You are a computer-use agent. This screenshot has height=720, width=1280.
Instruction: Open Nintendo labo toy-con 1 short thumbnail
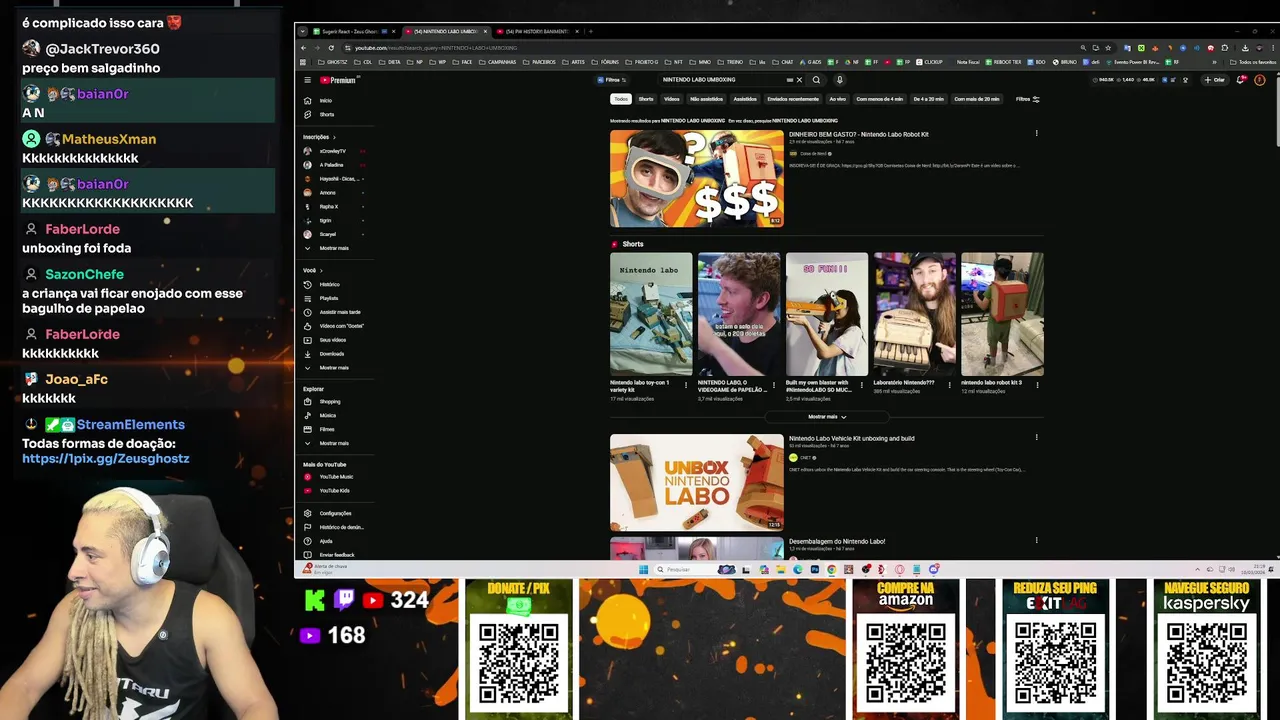[x=651, y=314]
